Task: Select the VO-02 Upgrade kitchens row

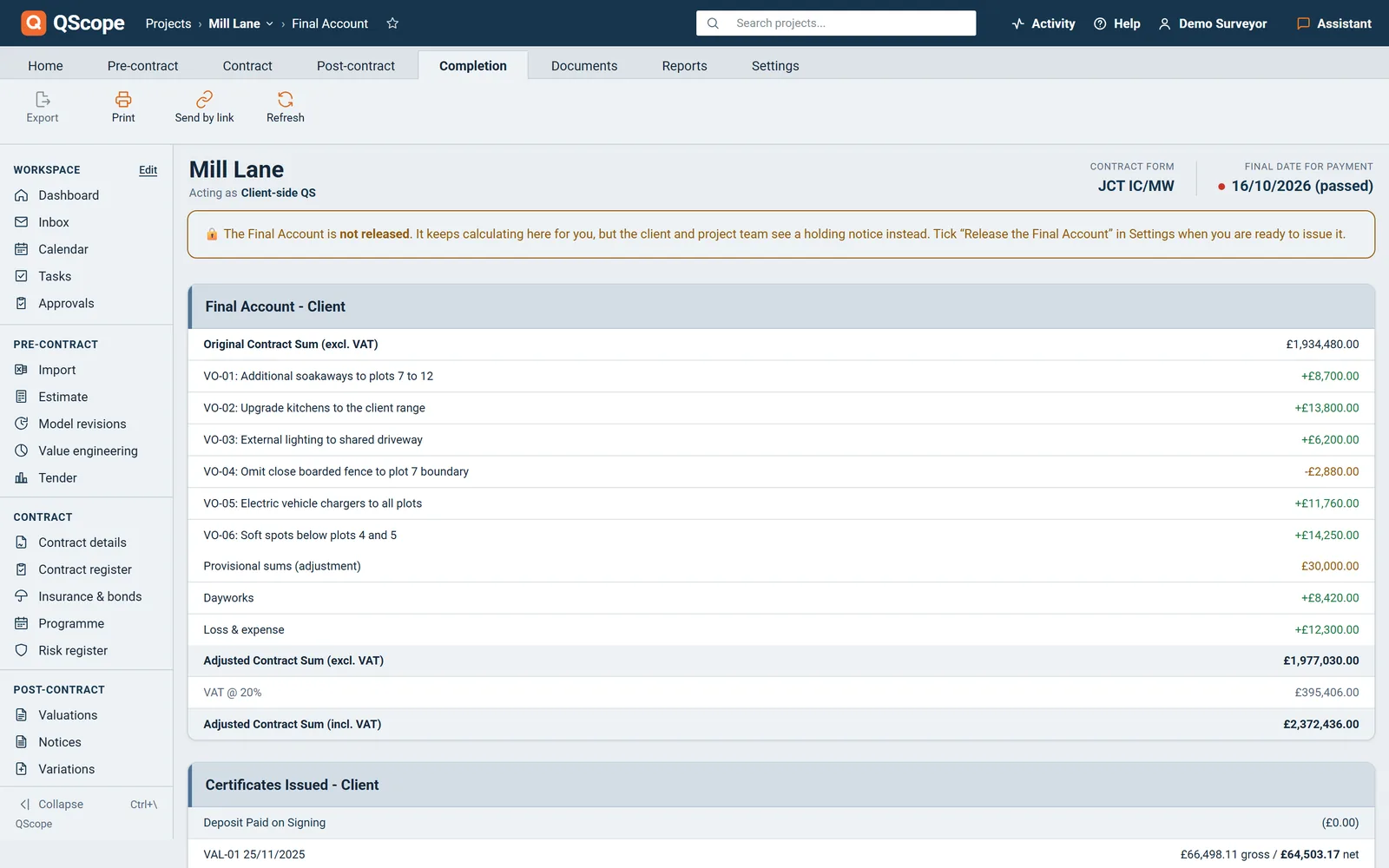Action: point(781,408)
